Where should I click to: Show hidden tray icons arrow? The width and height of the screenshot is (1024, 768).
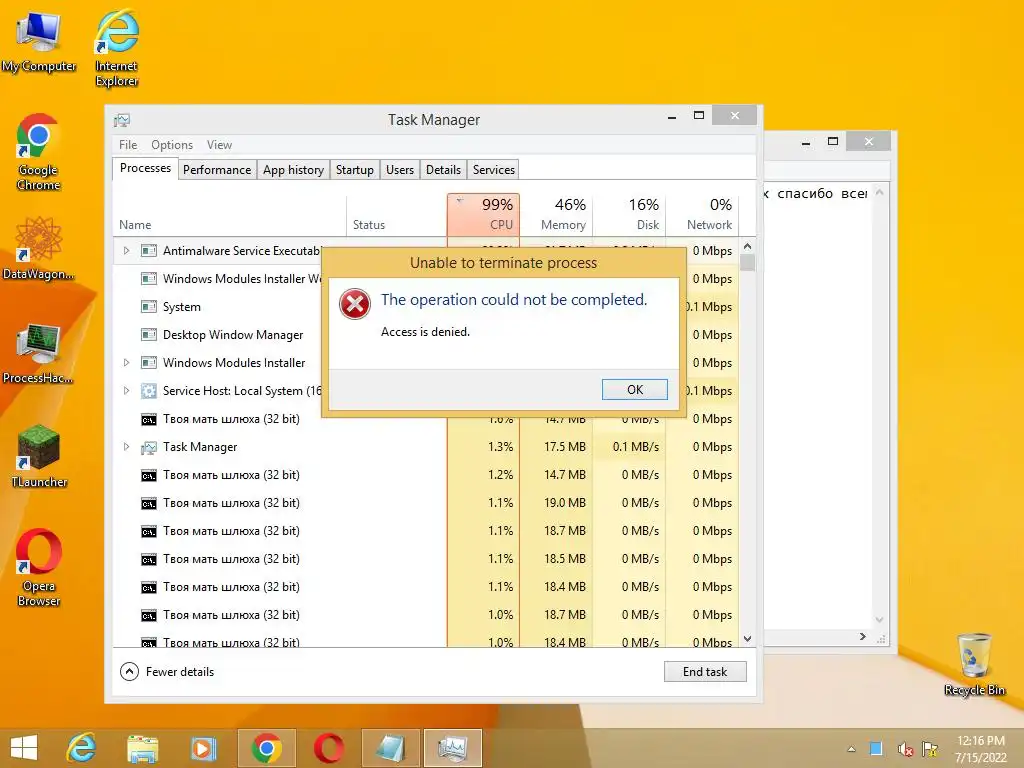coord(851,749)
